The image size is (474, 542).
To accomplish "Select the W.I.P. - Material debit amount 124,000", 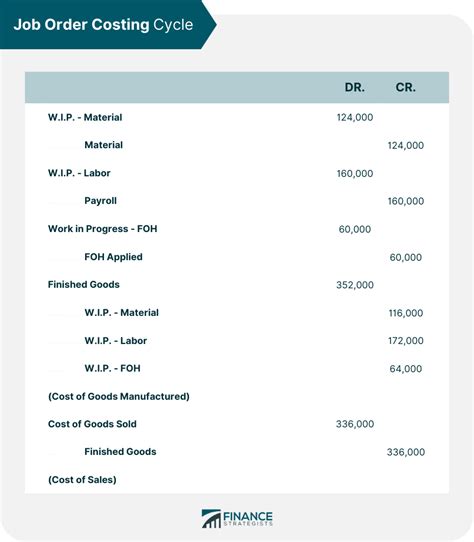I will (355, 118).
